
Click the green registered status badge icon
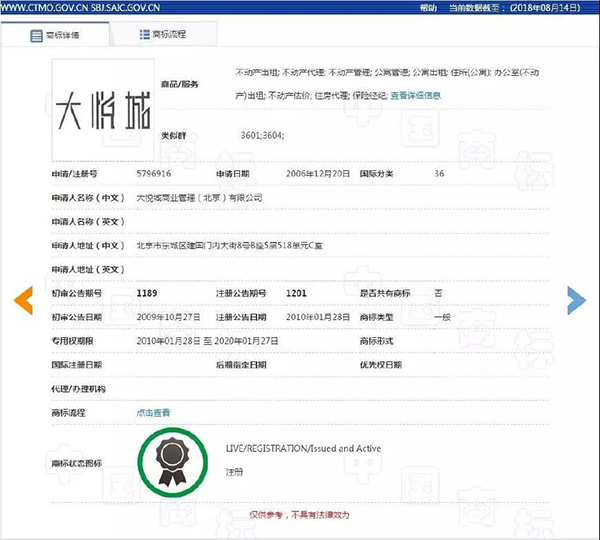[x=173, y=463]
